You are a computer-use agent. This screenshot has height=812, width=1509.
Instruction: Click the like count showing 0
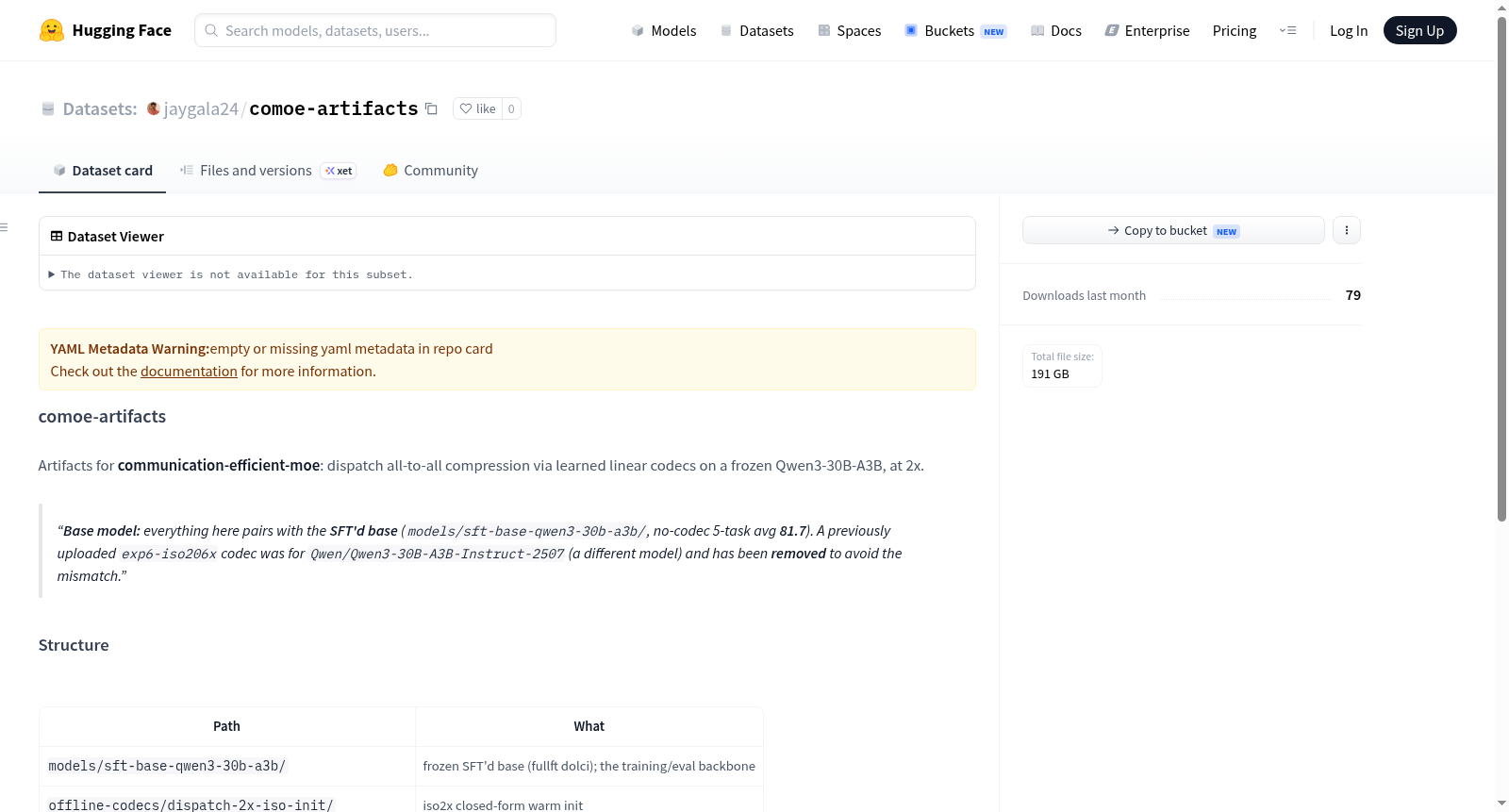pos(511,108)
